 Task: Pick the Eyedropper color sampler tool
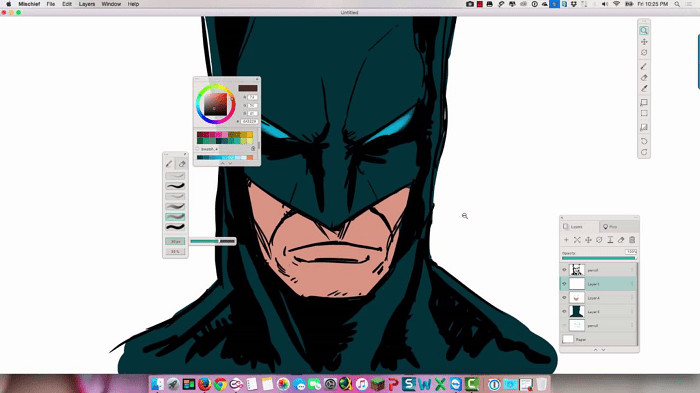coord(644,88)
